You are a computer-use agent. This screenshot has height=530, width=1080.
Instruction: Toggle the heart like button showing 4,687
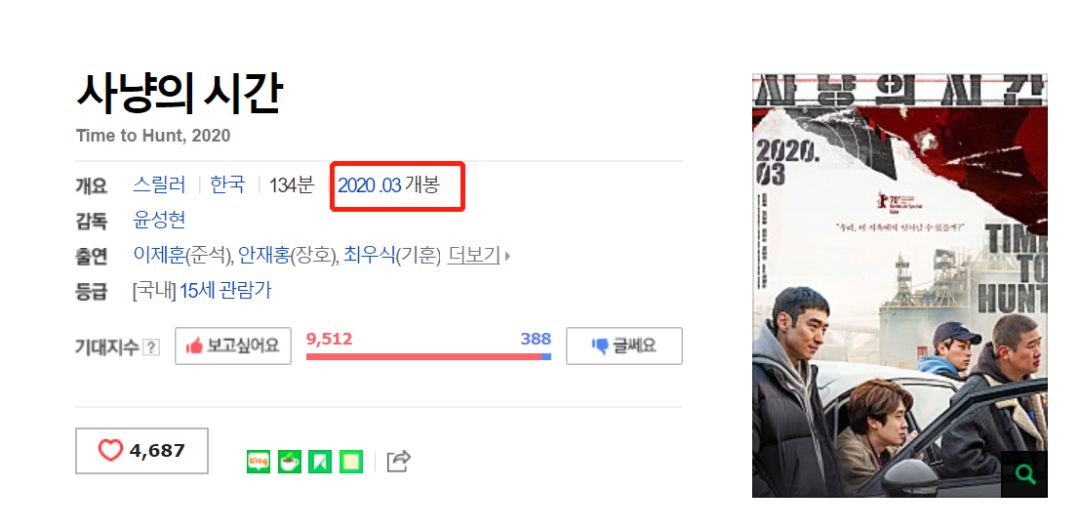pyautogui.click(x=142, y=451)
